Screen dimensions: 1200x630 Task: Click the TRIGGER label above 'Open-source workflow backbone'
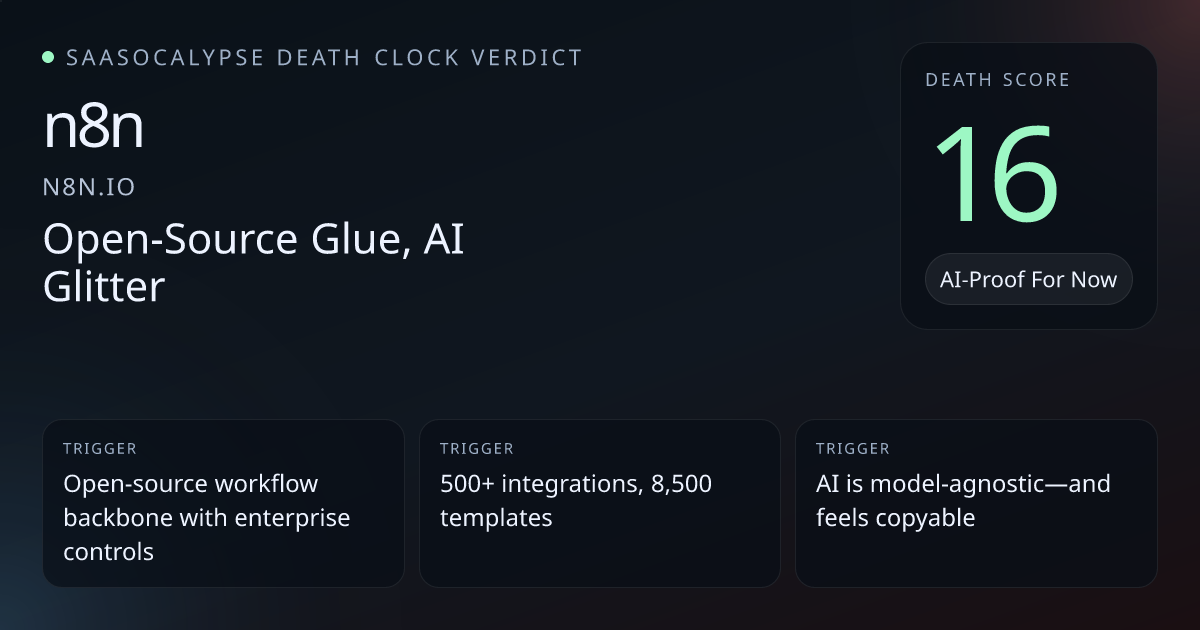tap(99, 449)
